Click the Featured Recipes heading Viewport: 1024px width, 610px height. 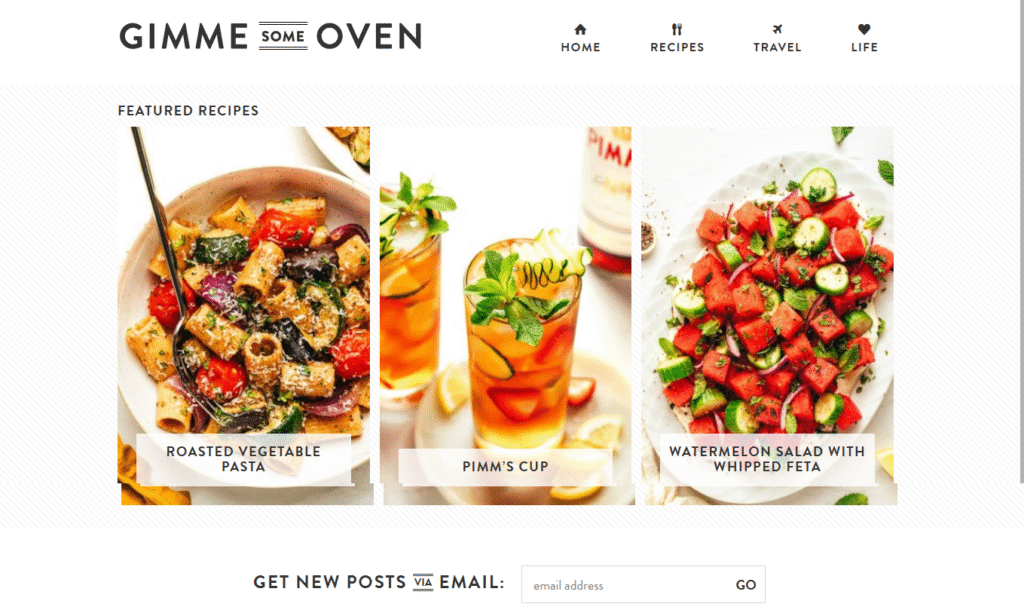pyautogui.click(x=188, y=110)
